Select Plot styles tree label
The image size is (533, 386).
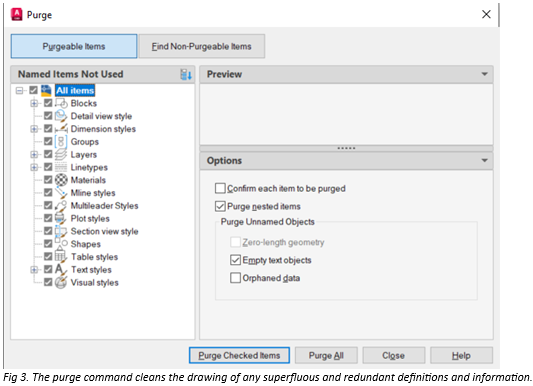[90, 218]
